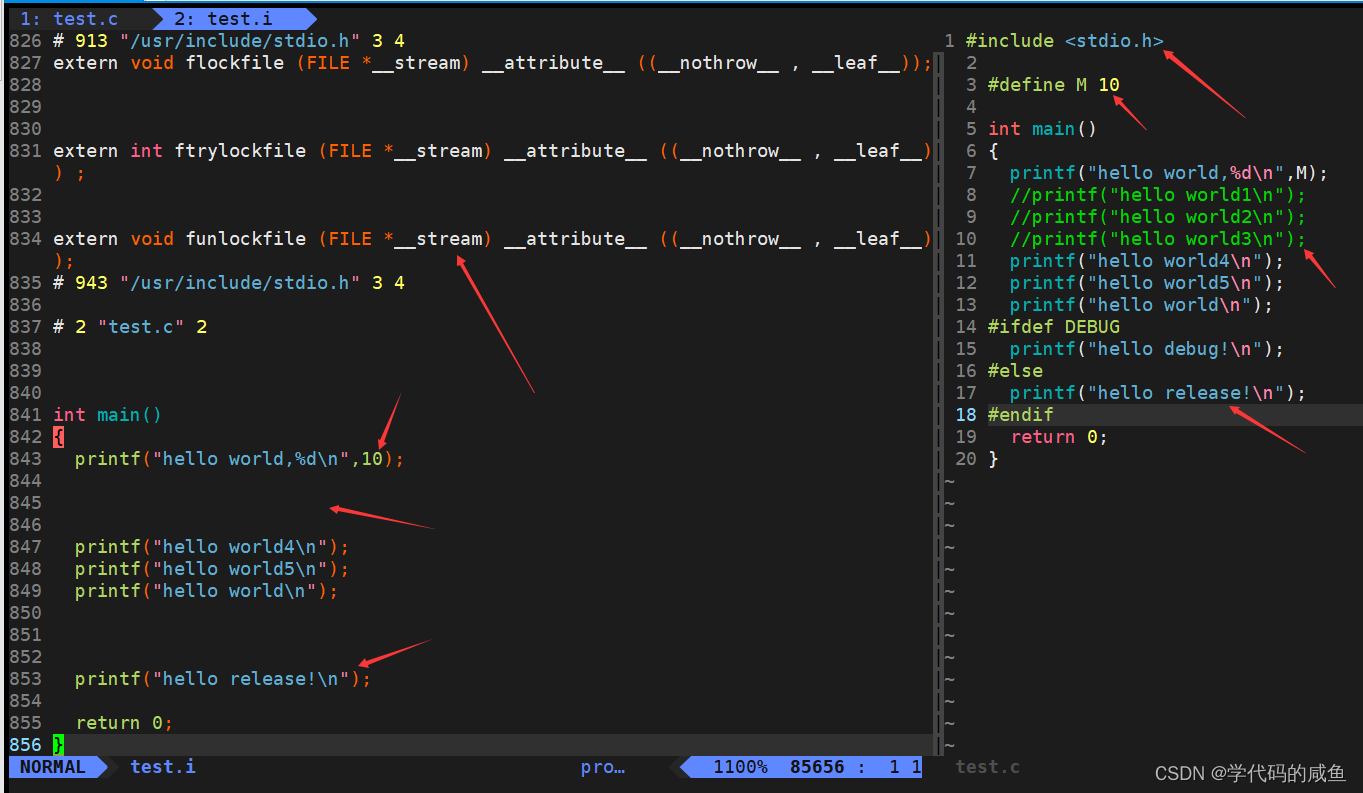Click 'return 0;' on line 855

(124, 723)
